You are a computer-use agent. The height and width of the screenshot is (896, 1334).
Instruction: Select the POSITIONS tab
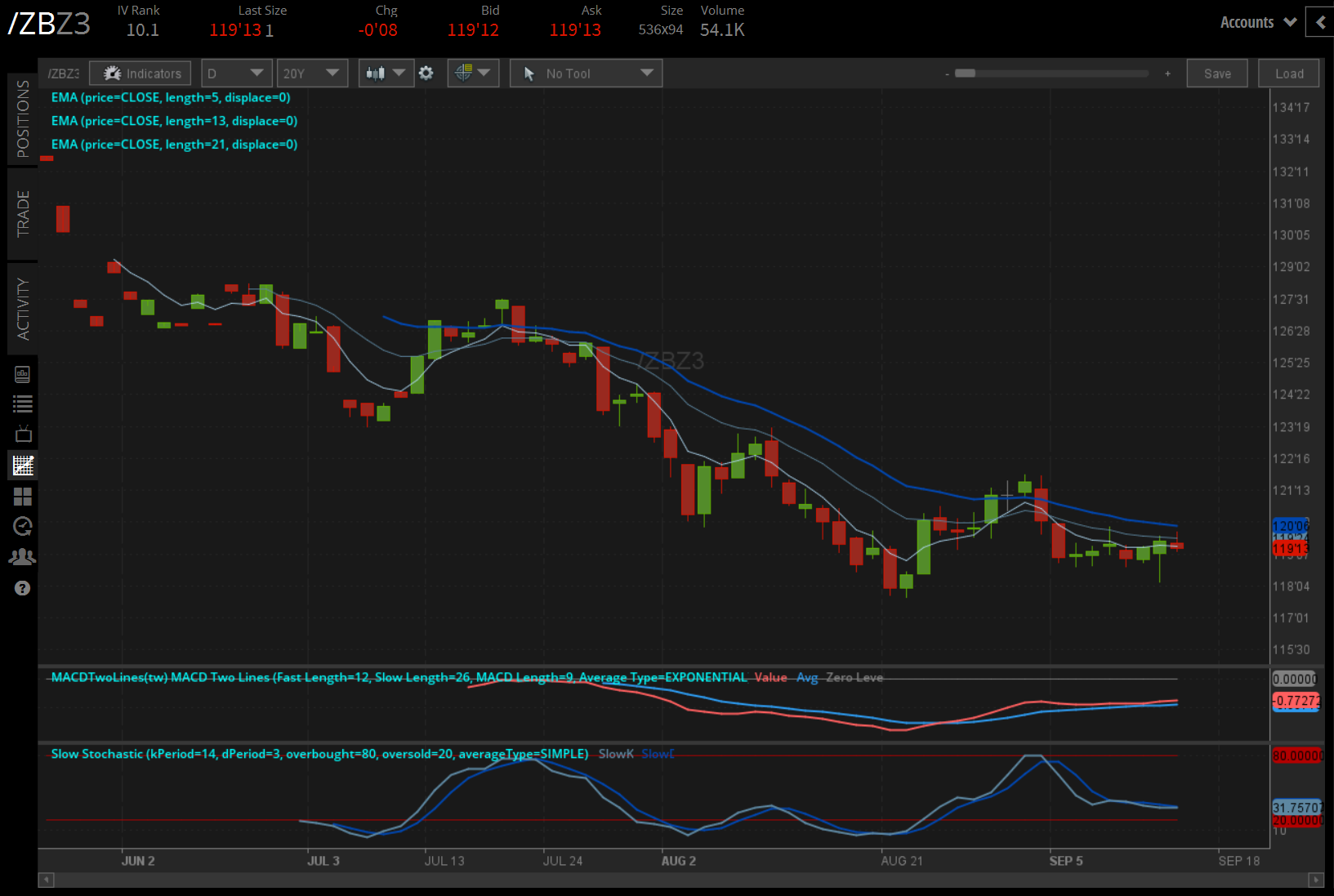[x=22, y=119]
